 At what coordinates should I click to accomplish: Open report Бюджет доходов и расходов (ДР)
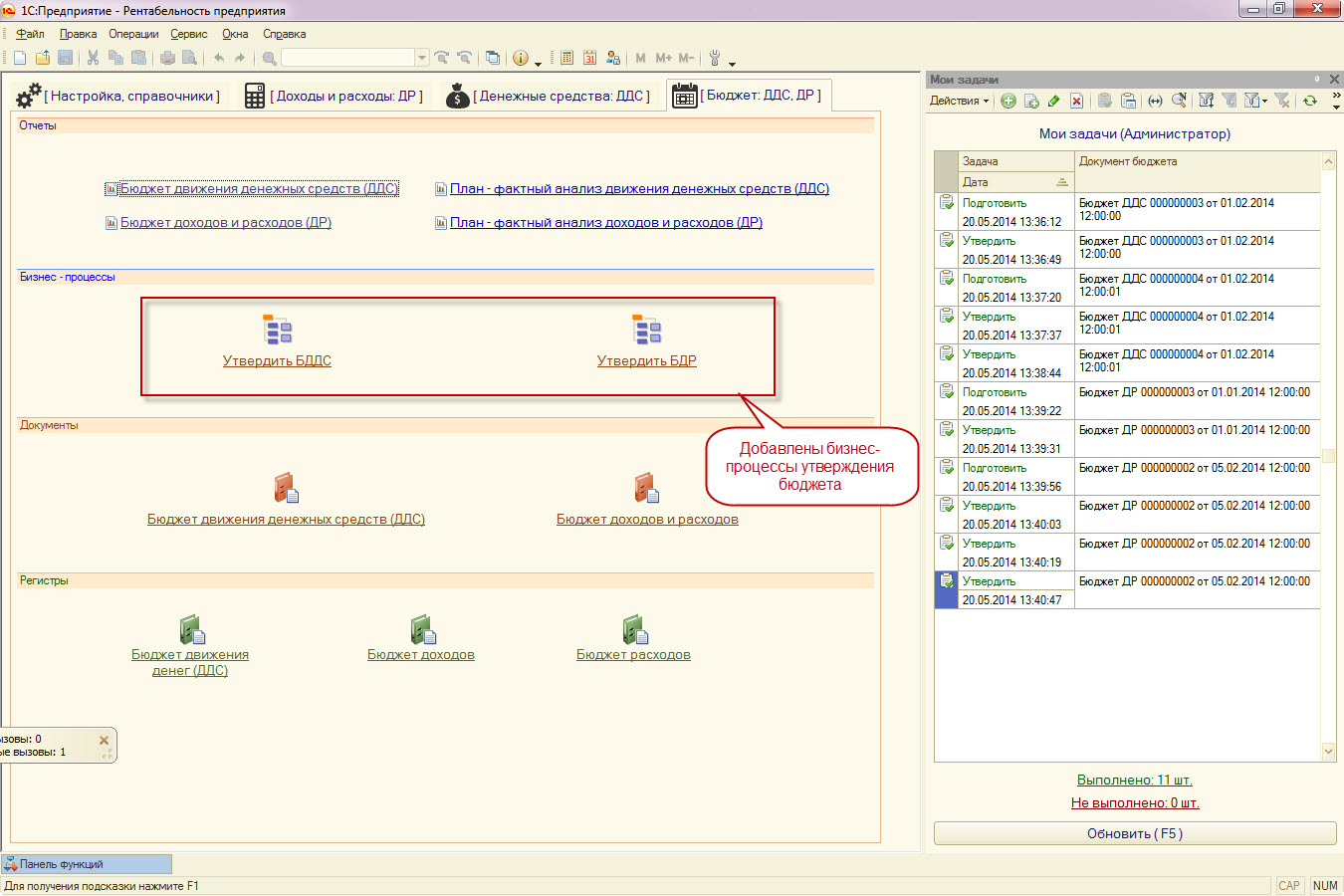click(x=225, y=223)
